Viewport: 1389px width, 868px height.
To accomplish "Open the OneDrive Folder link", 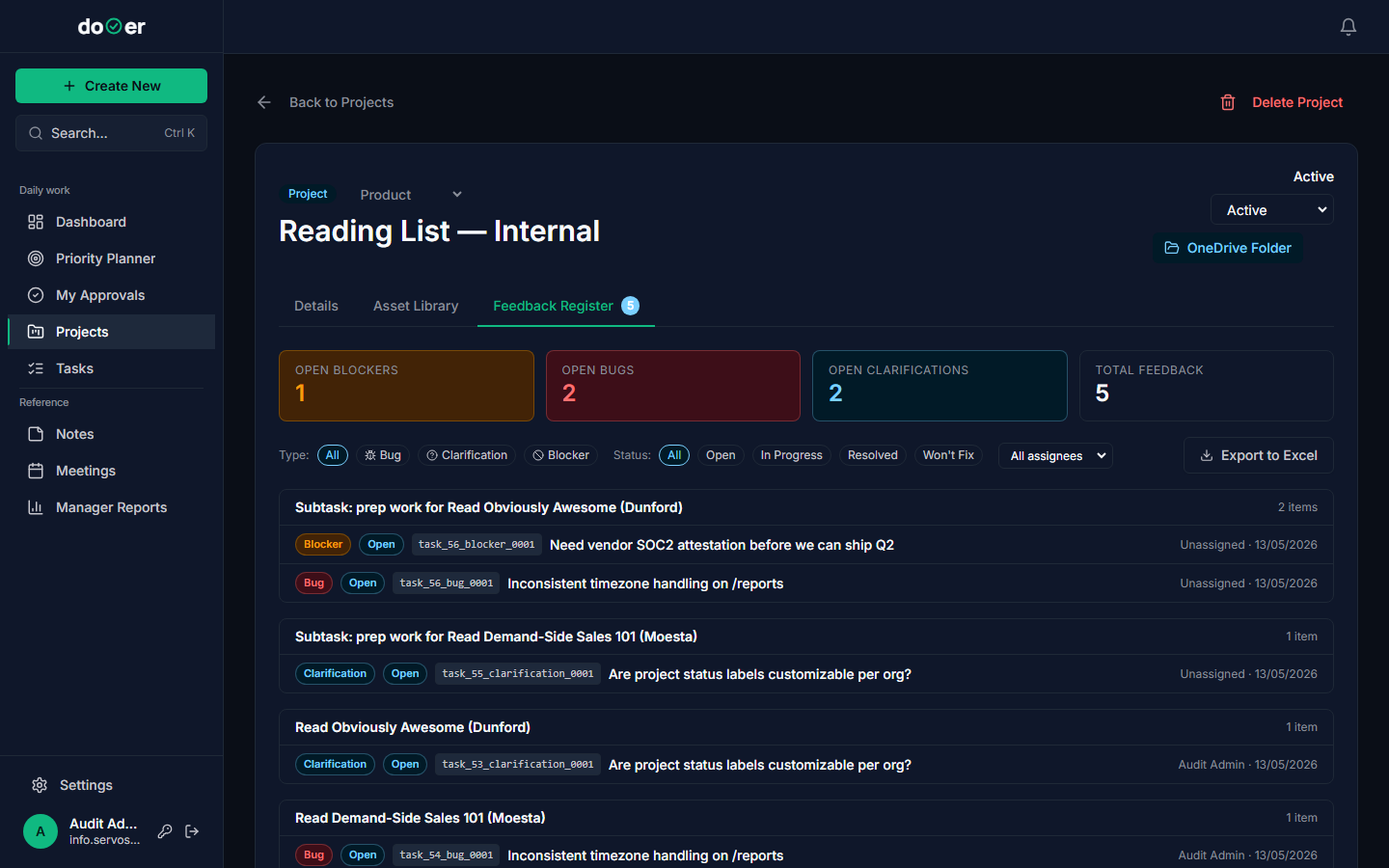I will click(x=1228, y=248).
